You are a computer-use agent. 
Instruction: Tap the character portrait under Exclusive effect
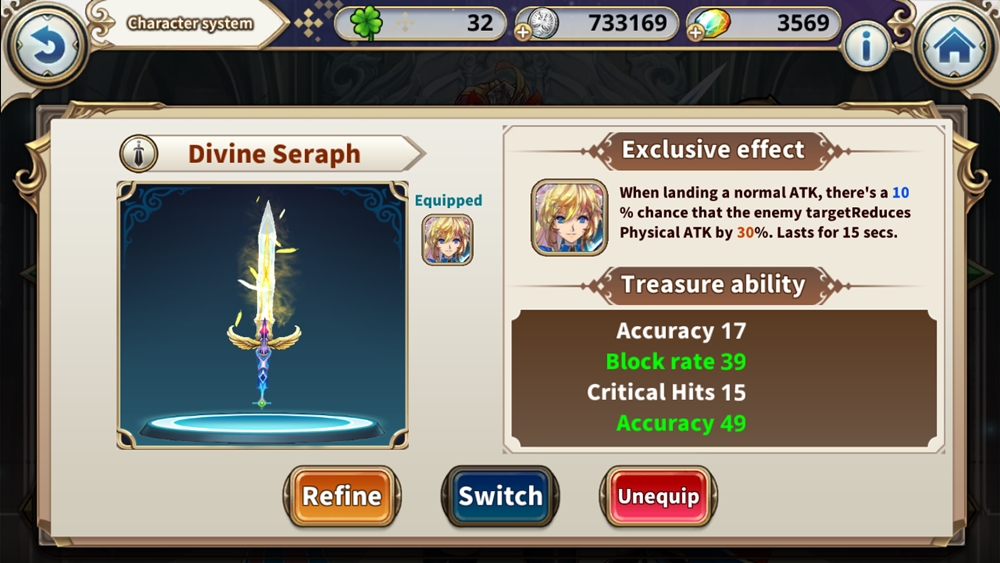click(x=569, y=217)
